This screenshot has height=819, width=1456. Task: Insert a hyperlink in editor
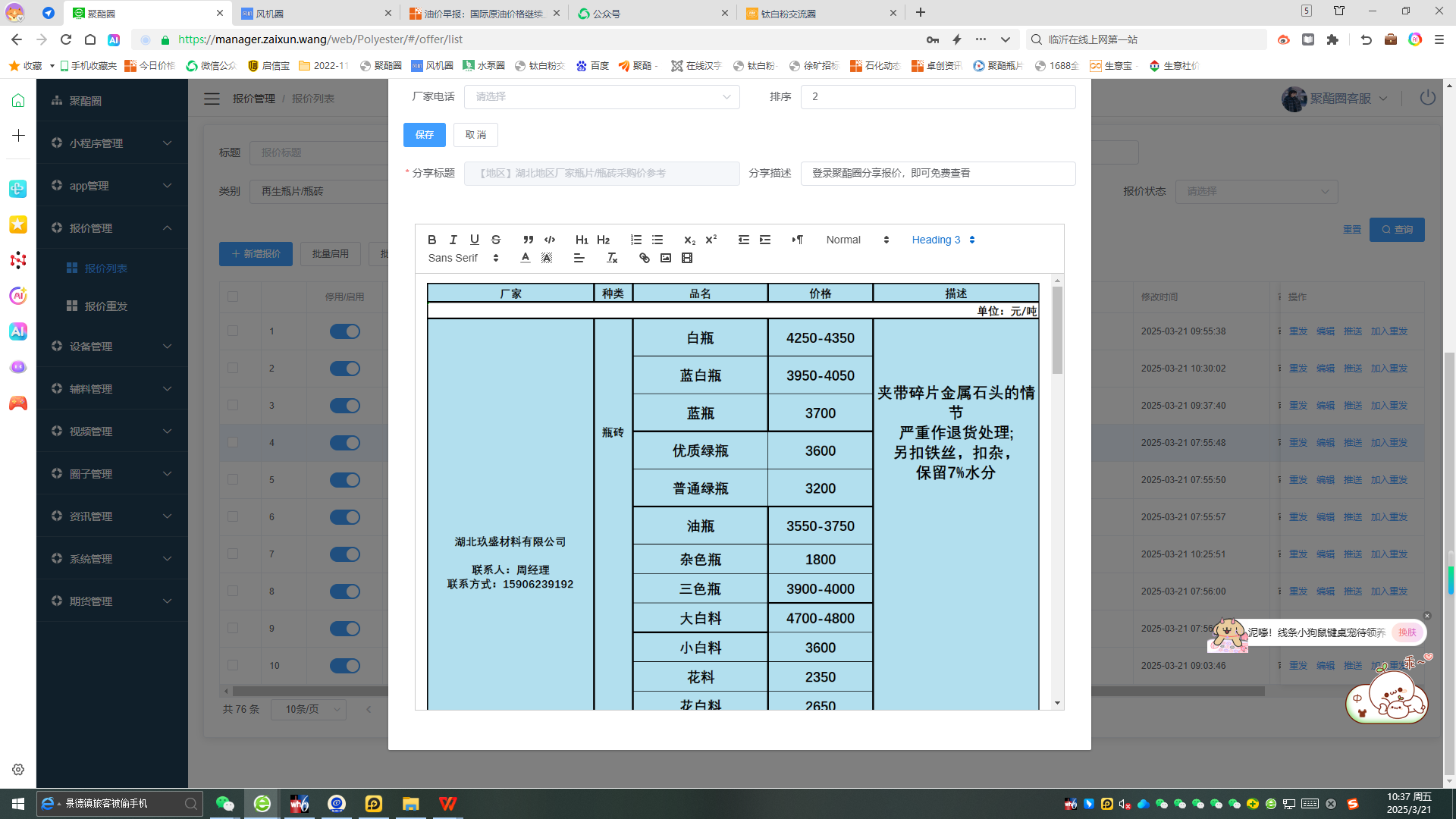pos(645,258)
